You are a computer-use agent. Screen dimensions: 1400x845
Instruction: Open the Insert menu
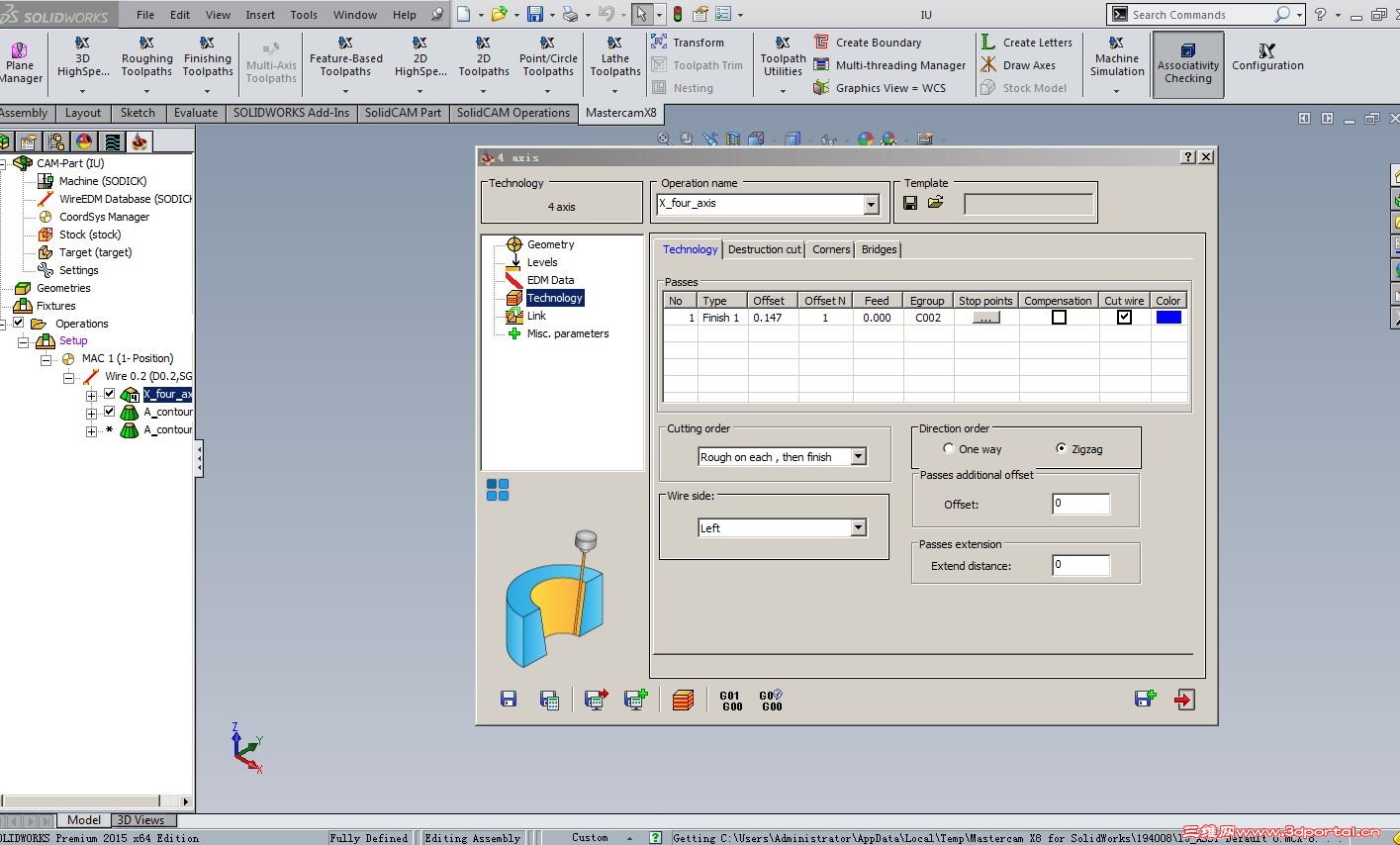tap(260, 15)
